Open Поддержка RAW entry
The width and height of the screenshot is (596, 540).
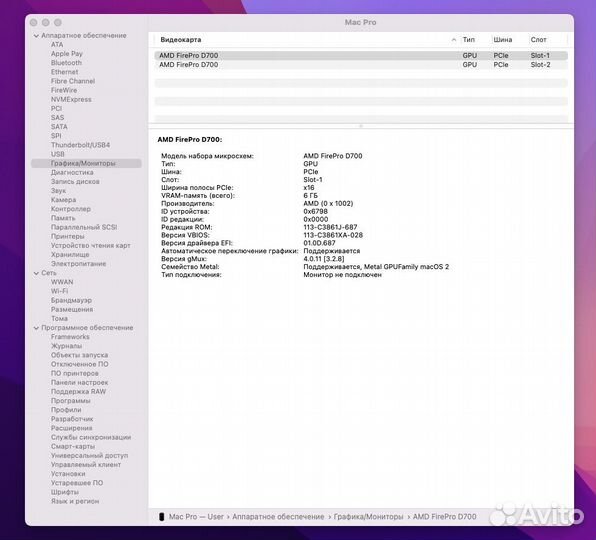tap(78, 391)
